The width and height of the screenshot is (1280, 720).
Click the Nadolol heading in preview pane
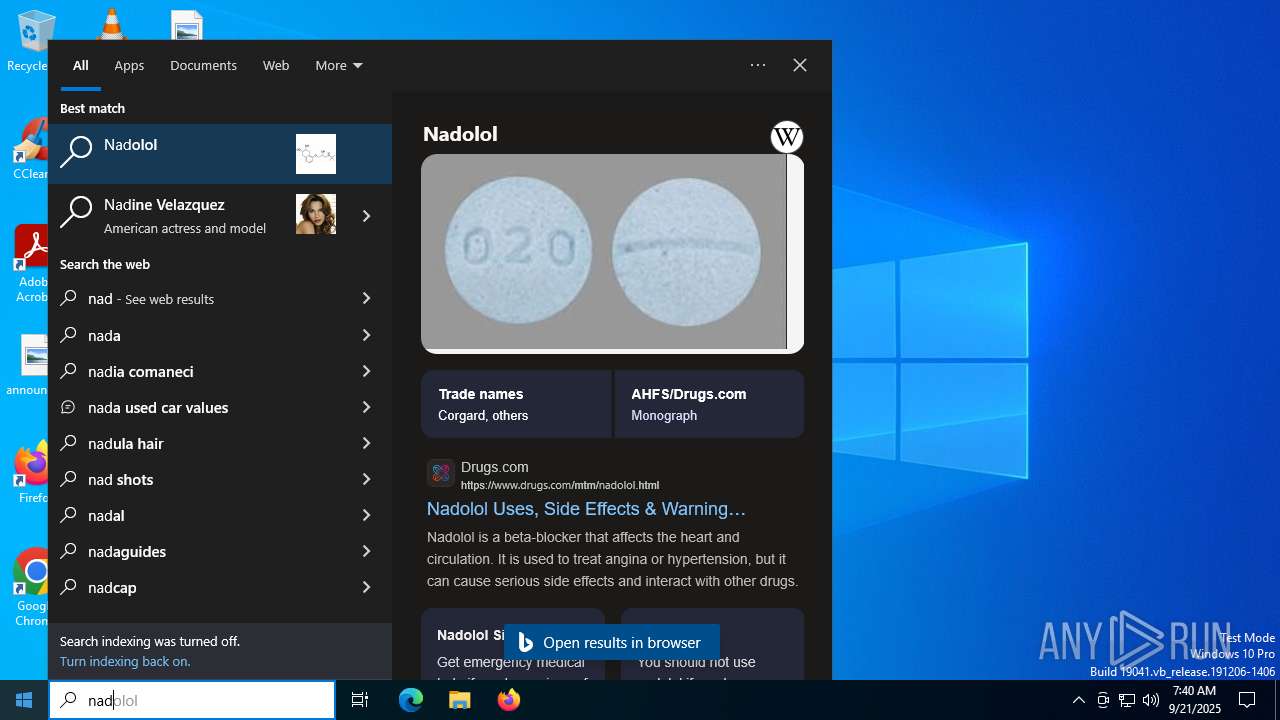pyautogui.click(x=460, y=134)
